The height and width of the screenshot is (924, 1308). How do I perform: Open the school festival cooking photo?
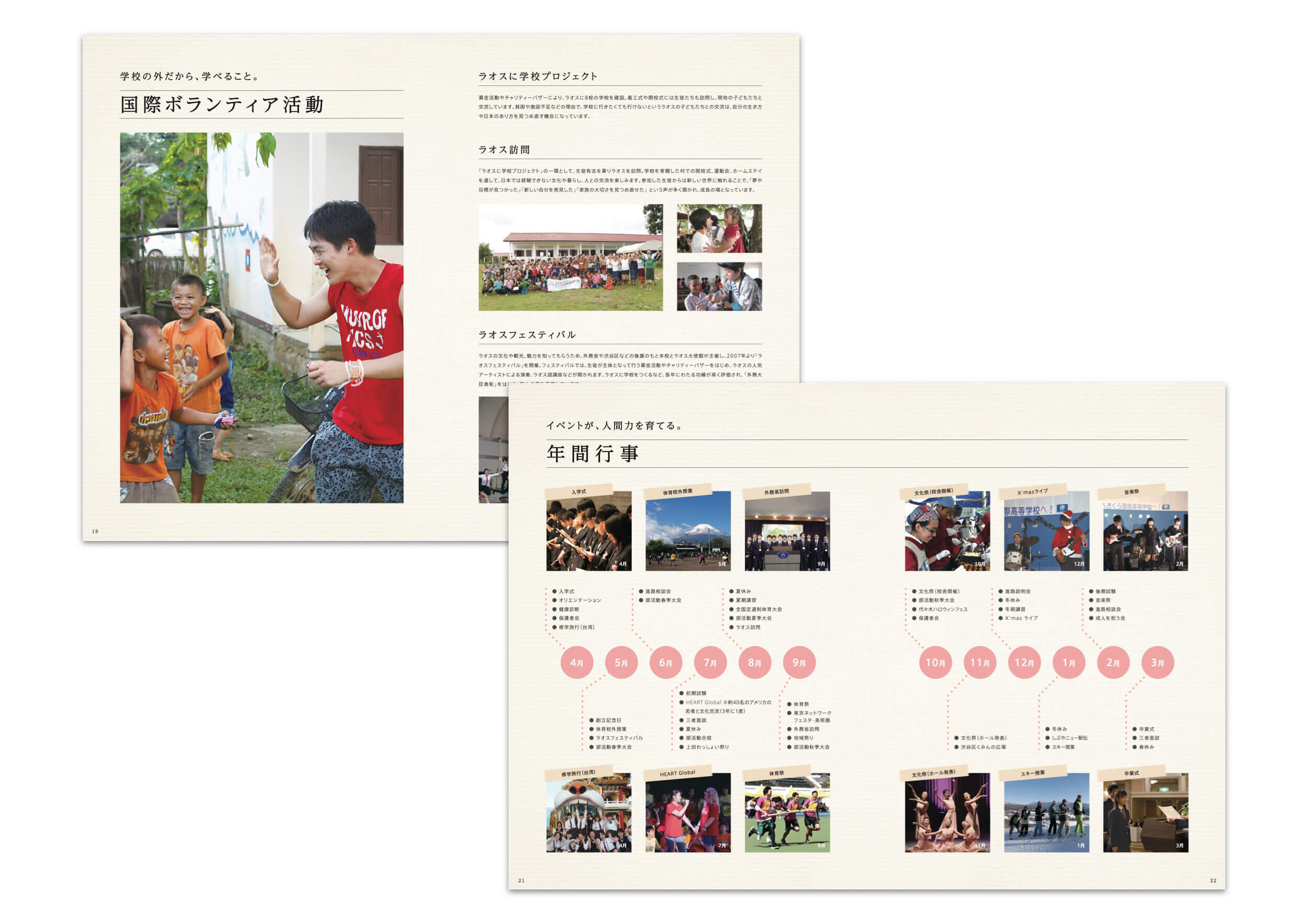point(948,531)
